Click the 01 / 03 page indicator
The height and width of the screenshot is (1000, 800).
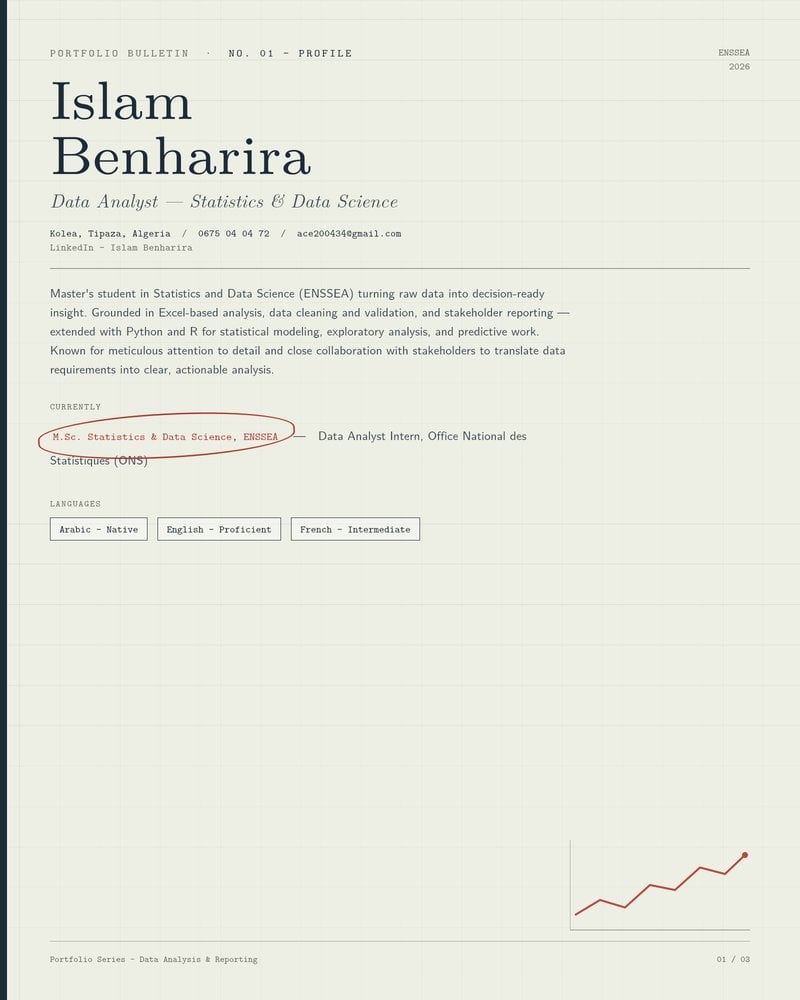(733, 959)
